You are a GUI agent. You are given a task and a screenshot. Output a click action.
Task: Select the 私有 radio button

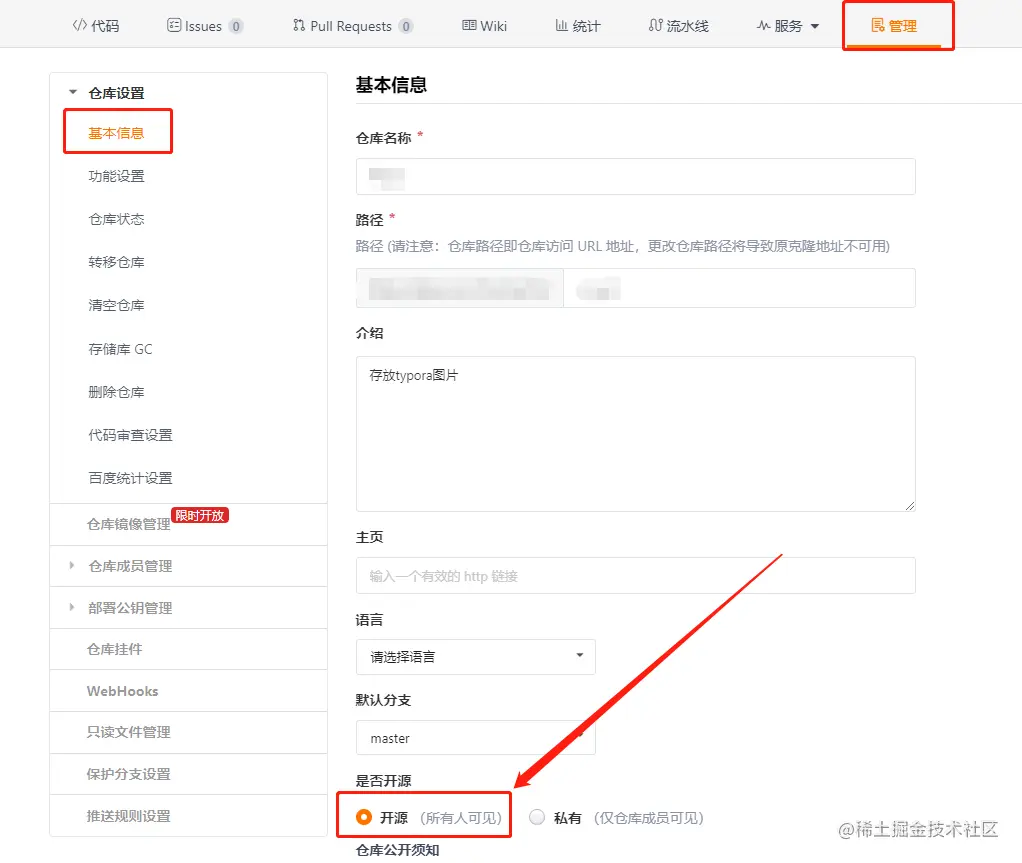pyautogui.click(x=536, y=817)
